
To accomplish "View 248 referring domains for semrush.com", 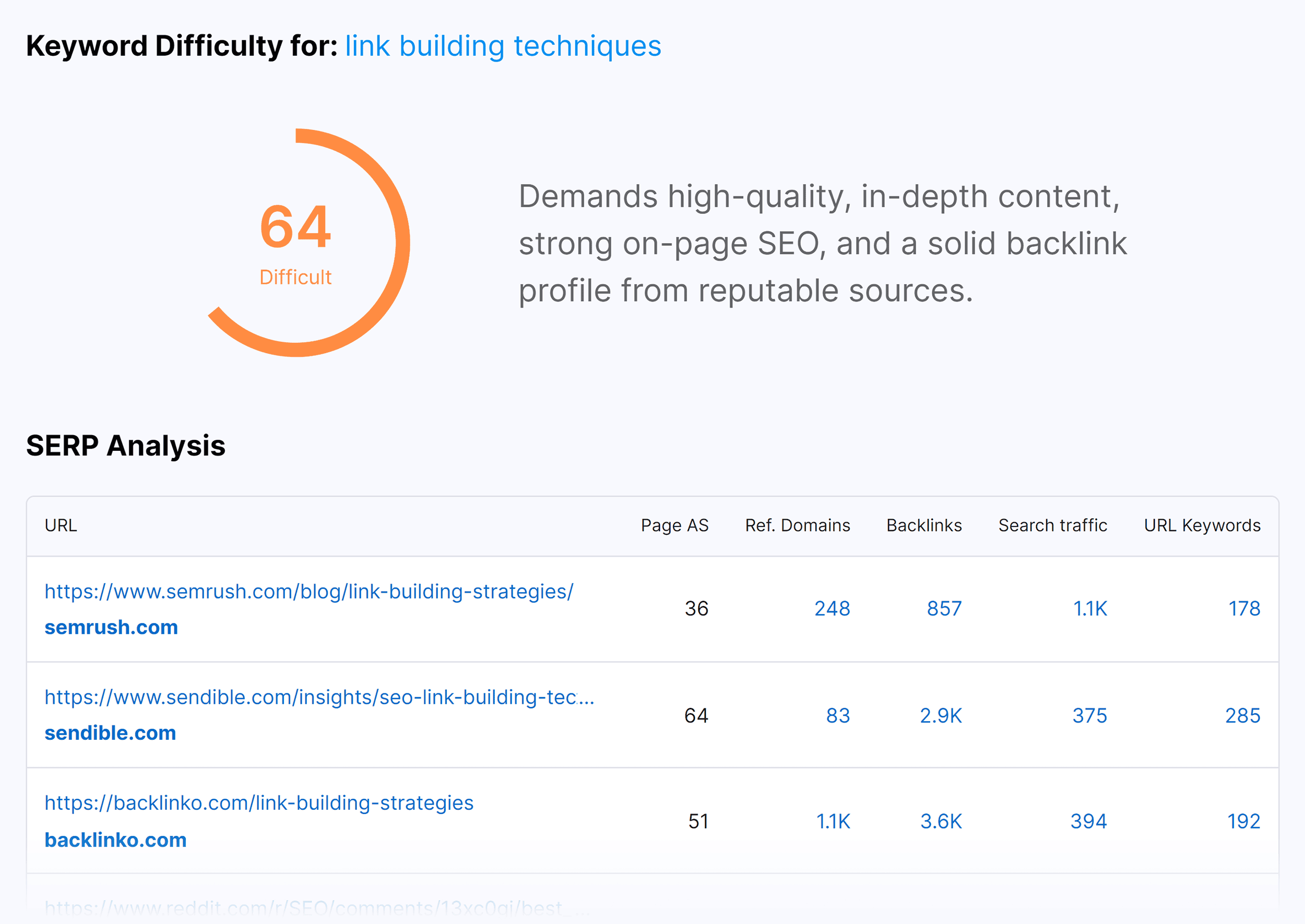I will (833, 608).
